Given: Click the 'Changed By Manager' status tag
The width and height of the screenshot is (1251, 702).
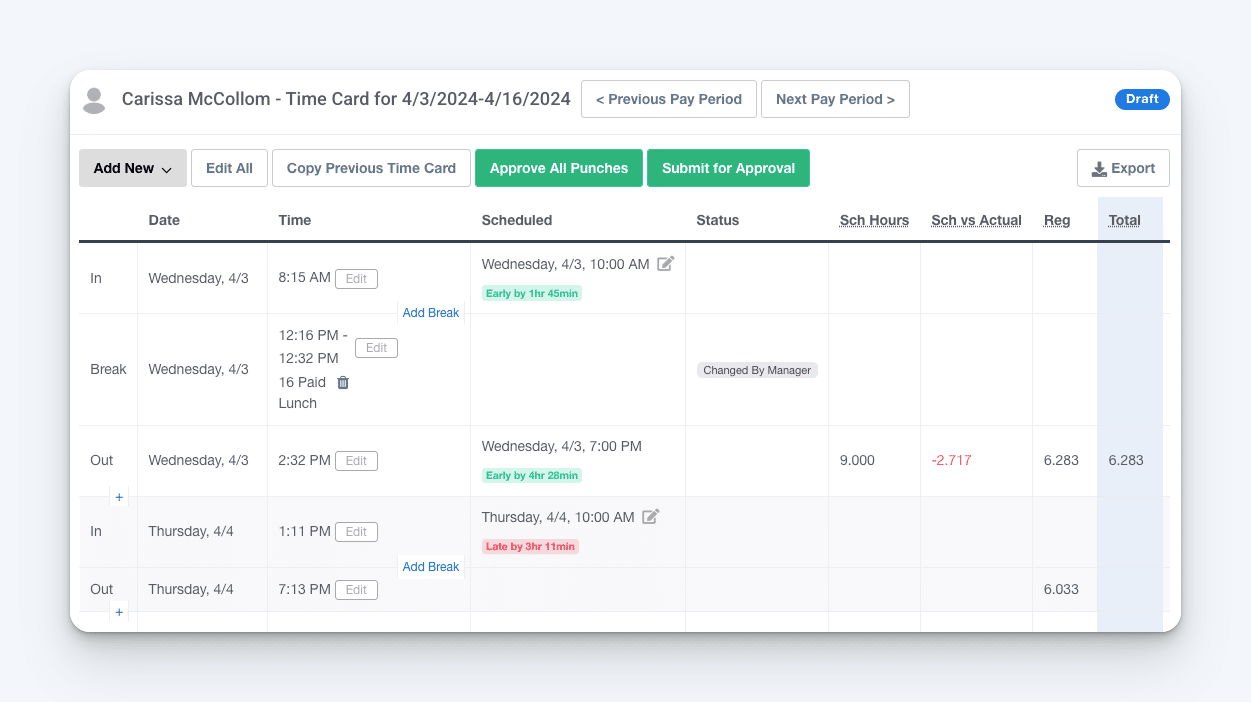Looking at the screenshot, I should click(757, 369).
